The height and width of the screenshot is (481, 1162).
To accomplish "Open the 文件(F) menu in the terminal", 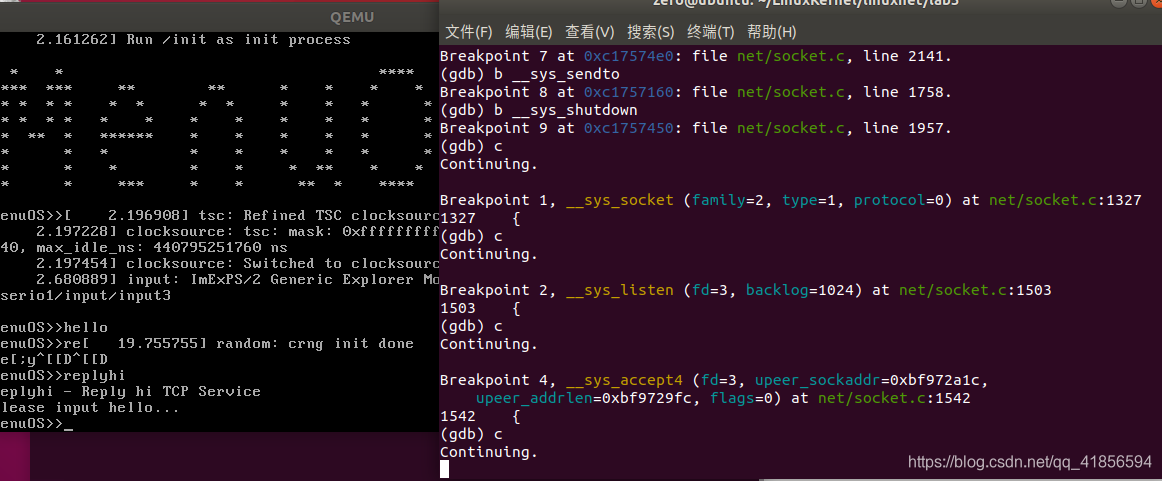I will click(468, 32).
